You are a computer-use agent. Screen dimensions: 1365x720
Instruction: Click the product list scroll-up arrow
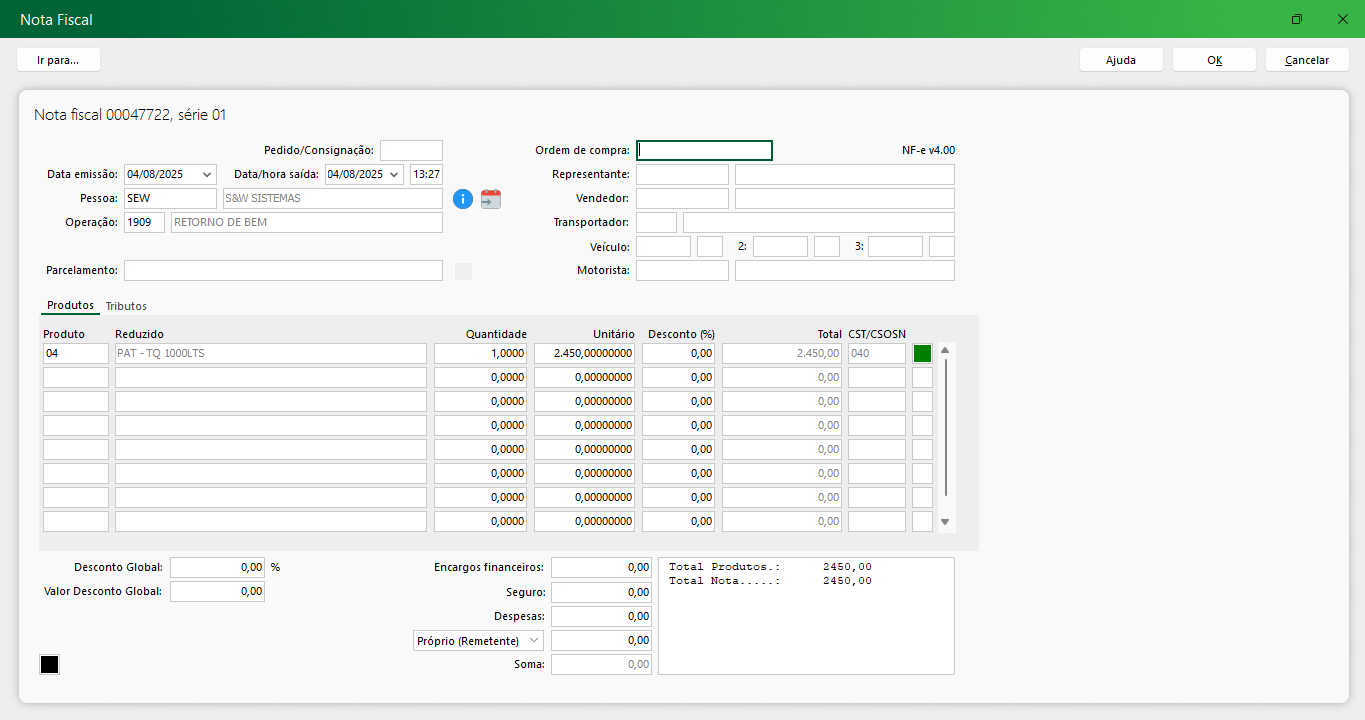tap(945, 350)
